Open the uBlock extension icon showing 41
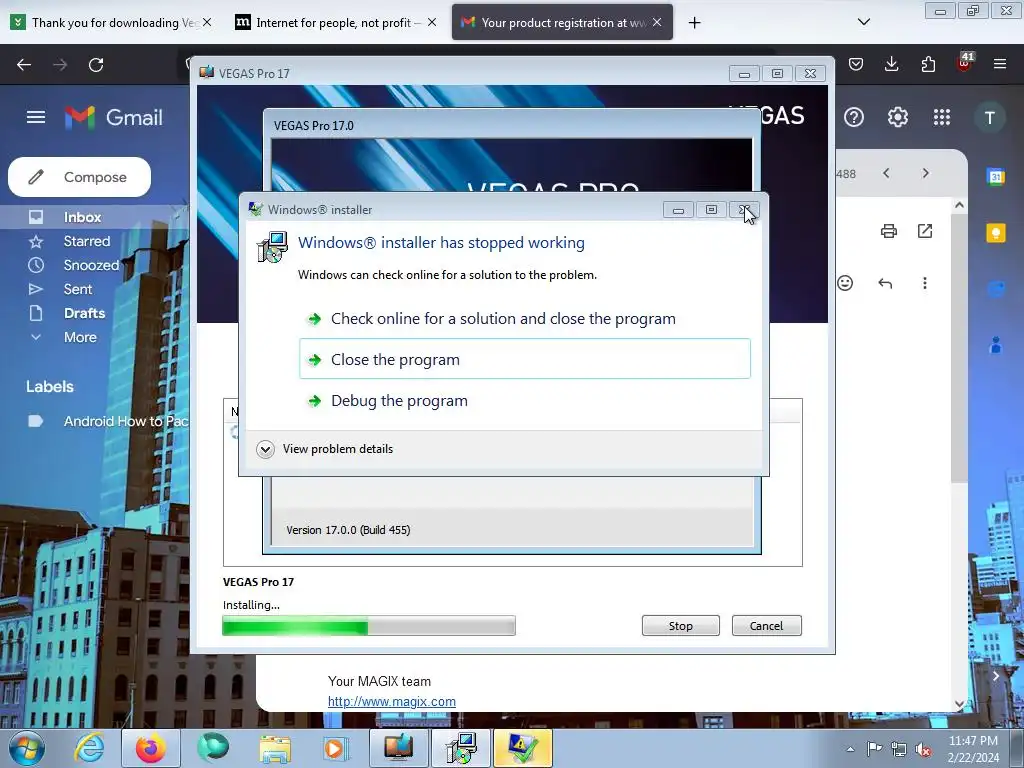 [965, 63]
